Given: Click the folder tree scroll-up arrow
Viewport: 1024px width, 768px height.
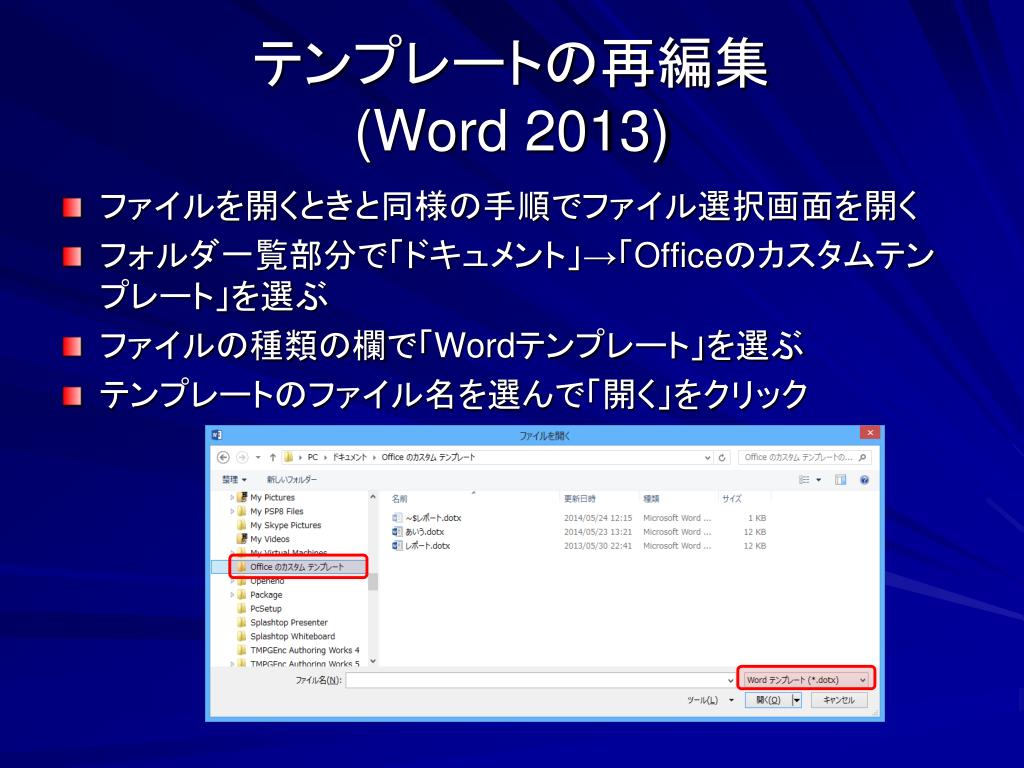Looking at the screenshot, I should pos(373,497).
